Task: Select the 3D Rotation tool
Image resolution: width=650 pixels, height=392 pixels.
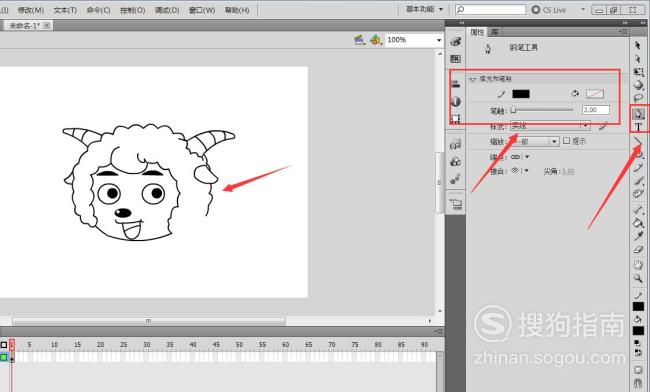Action: pos(638,85)
